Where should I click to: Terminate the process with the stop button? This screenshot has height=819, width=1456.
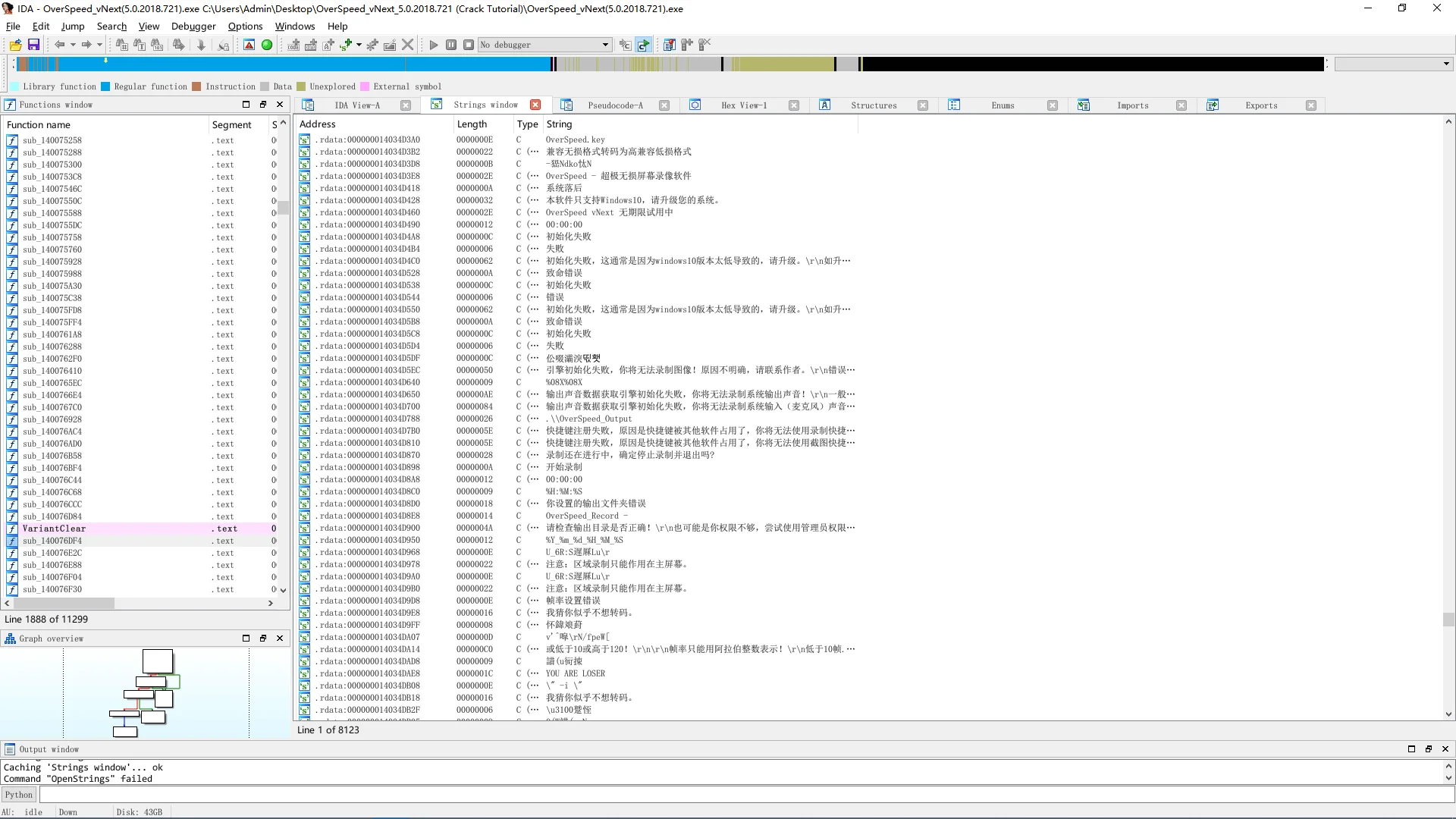click(x=469, y=45)
